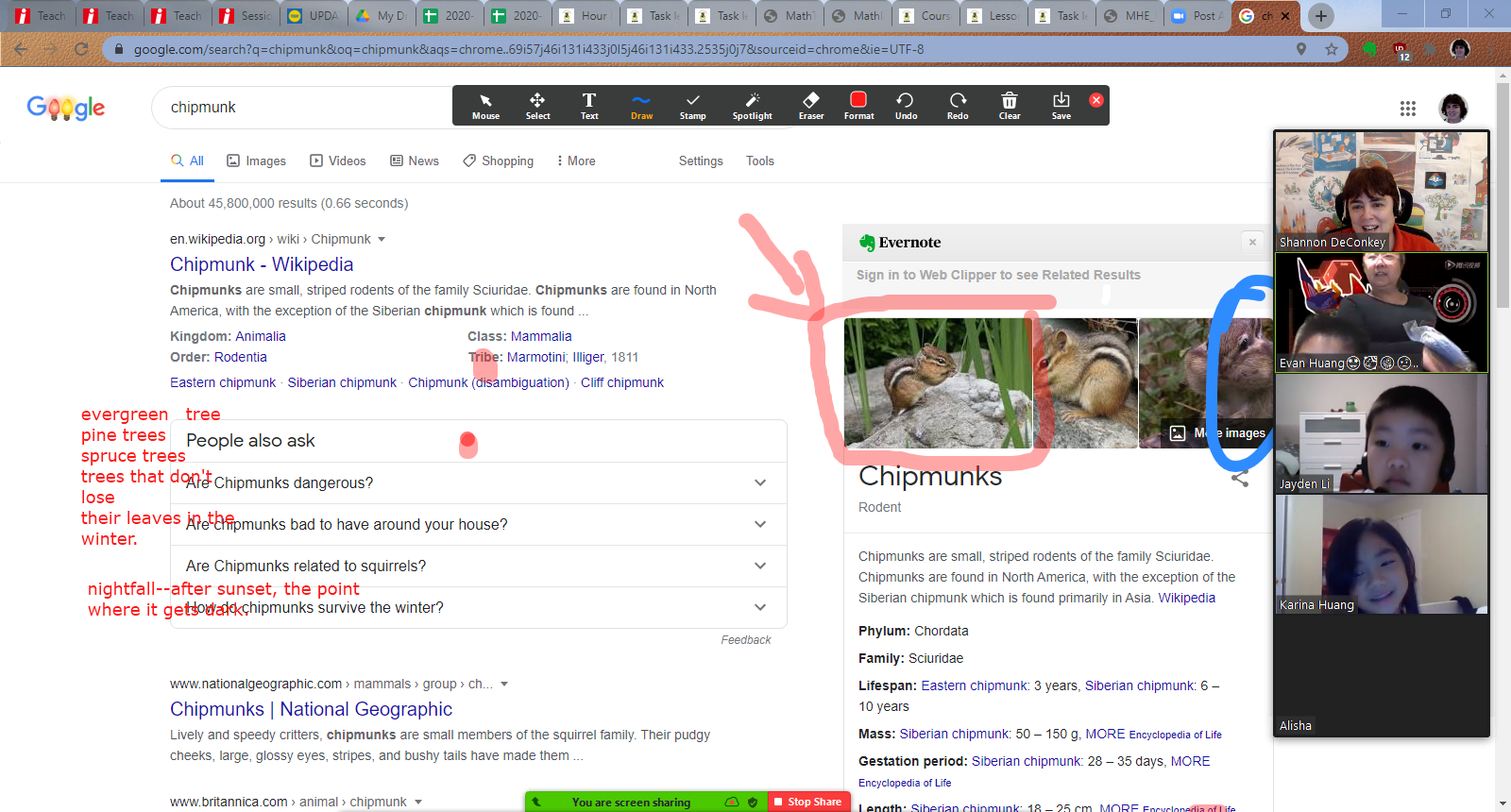Click the location icon in address bar
The width and height of the screenshot is (1511, 812).
[x=1301, y=49]
